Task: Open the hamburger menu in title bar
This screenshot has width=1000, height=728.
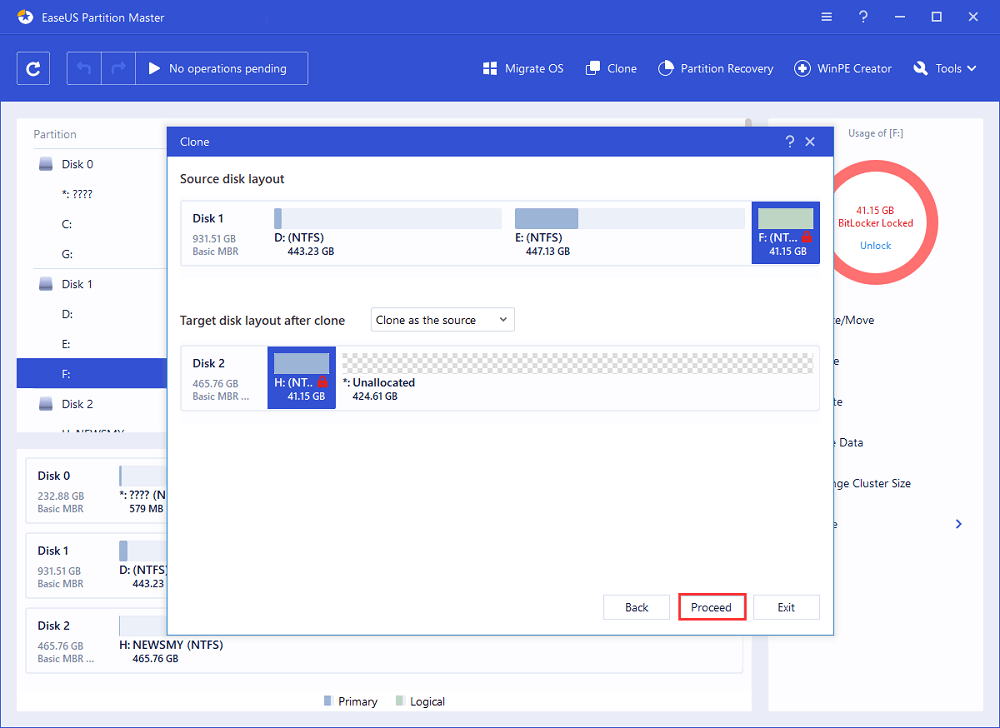Action: point(827,17)
